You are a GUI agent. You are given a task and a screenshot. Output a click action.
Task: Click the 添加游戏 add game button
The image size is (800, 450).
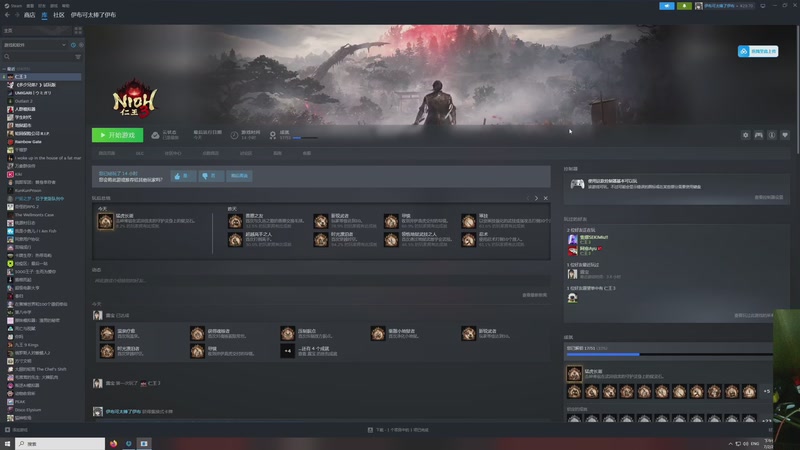(16, 430)
